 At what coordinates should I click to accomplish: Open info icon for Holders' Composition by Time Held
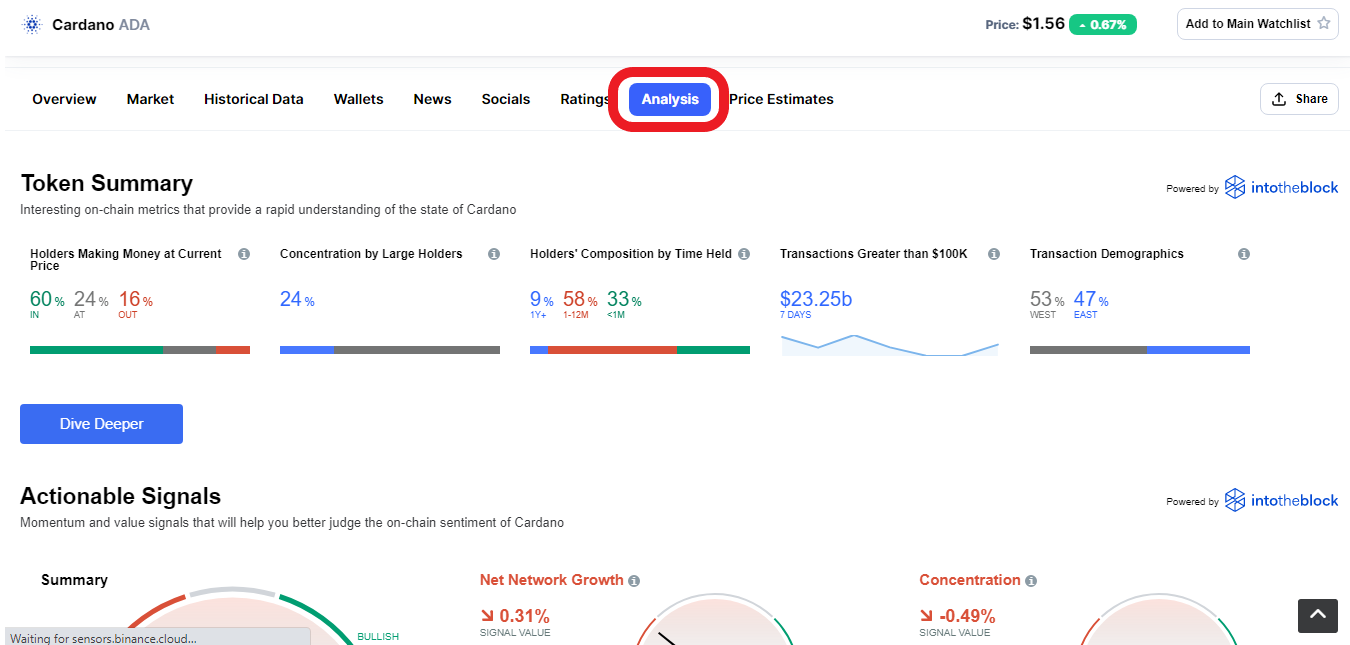744,254
